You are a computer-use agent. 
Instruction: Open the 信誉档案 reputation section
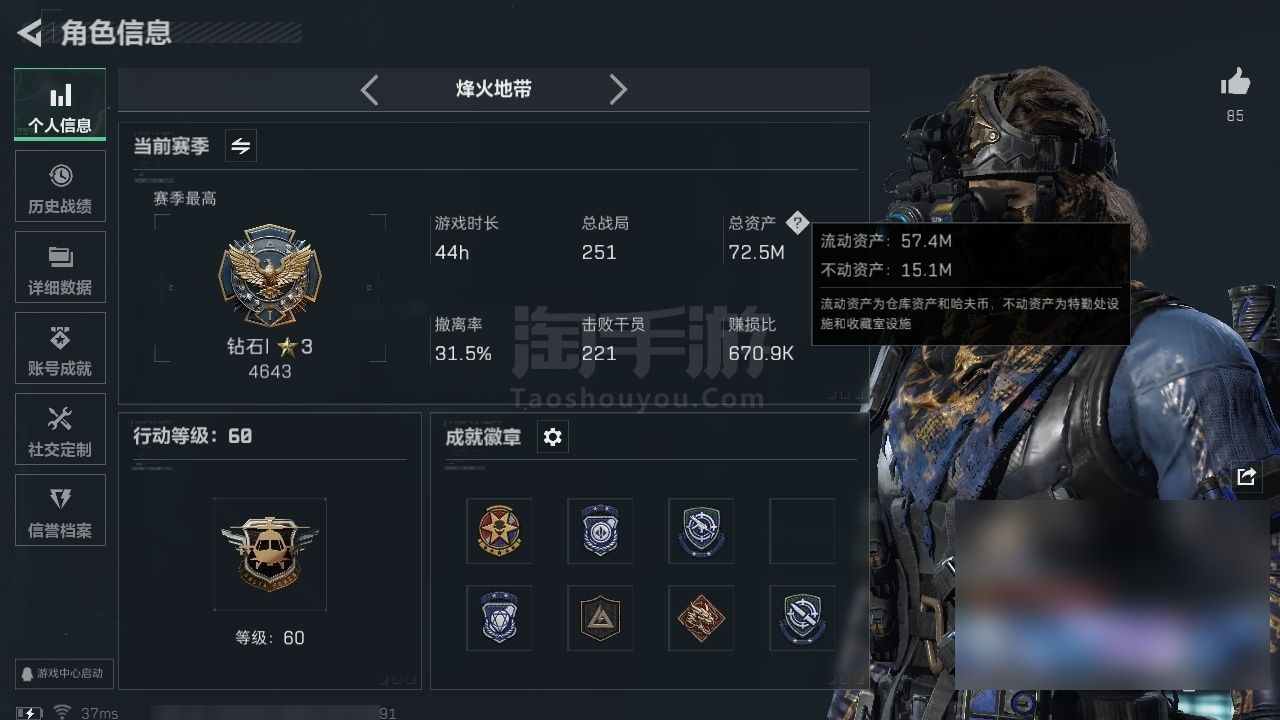[60, 510]
